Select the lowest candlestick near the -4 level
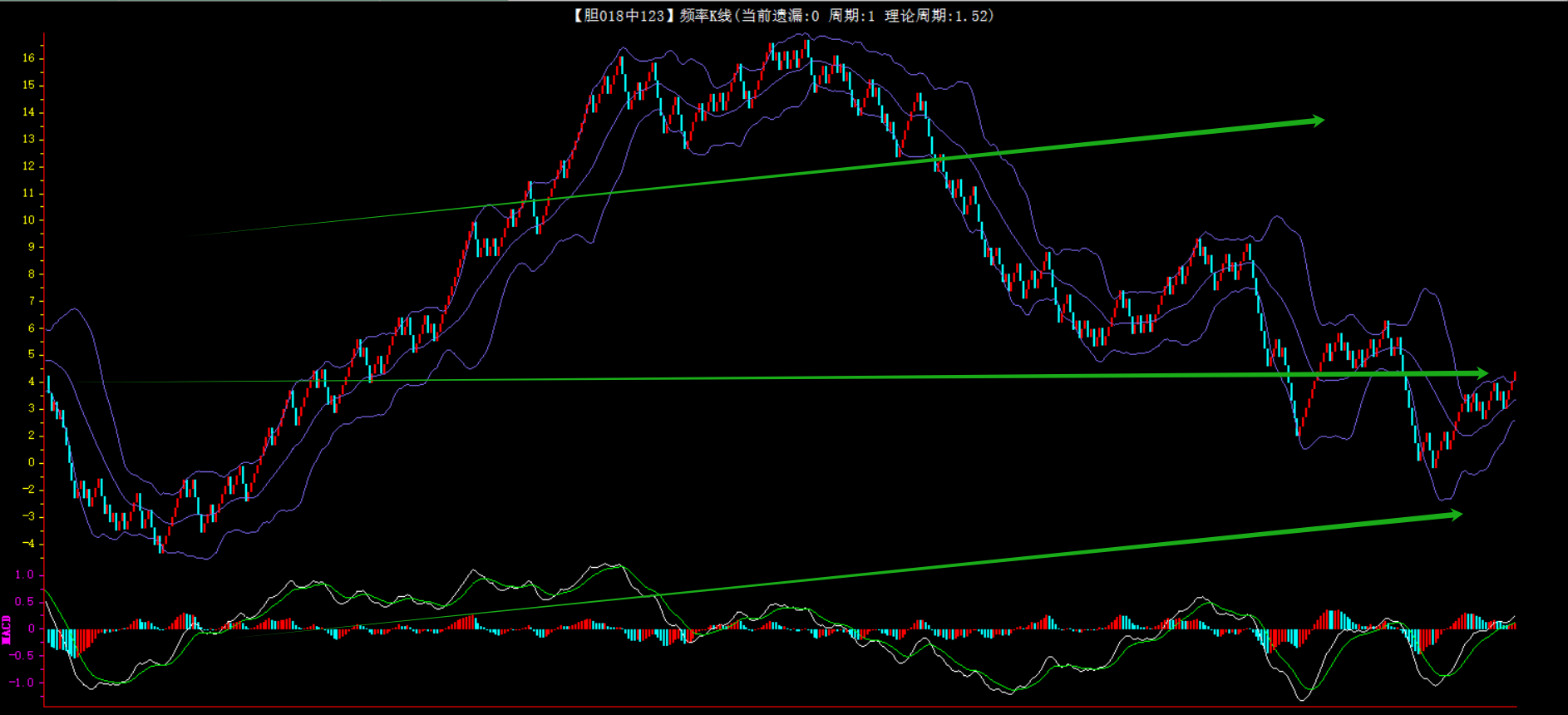This screenshot has height=715, width=1568. [161, 545]
